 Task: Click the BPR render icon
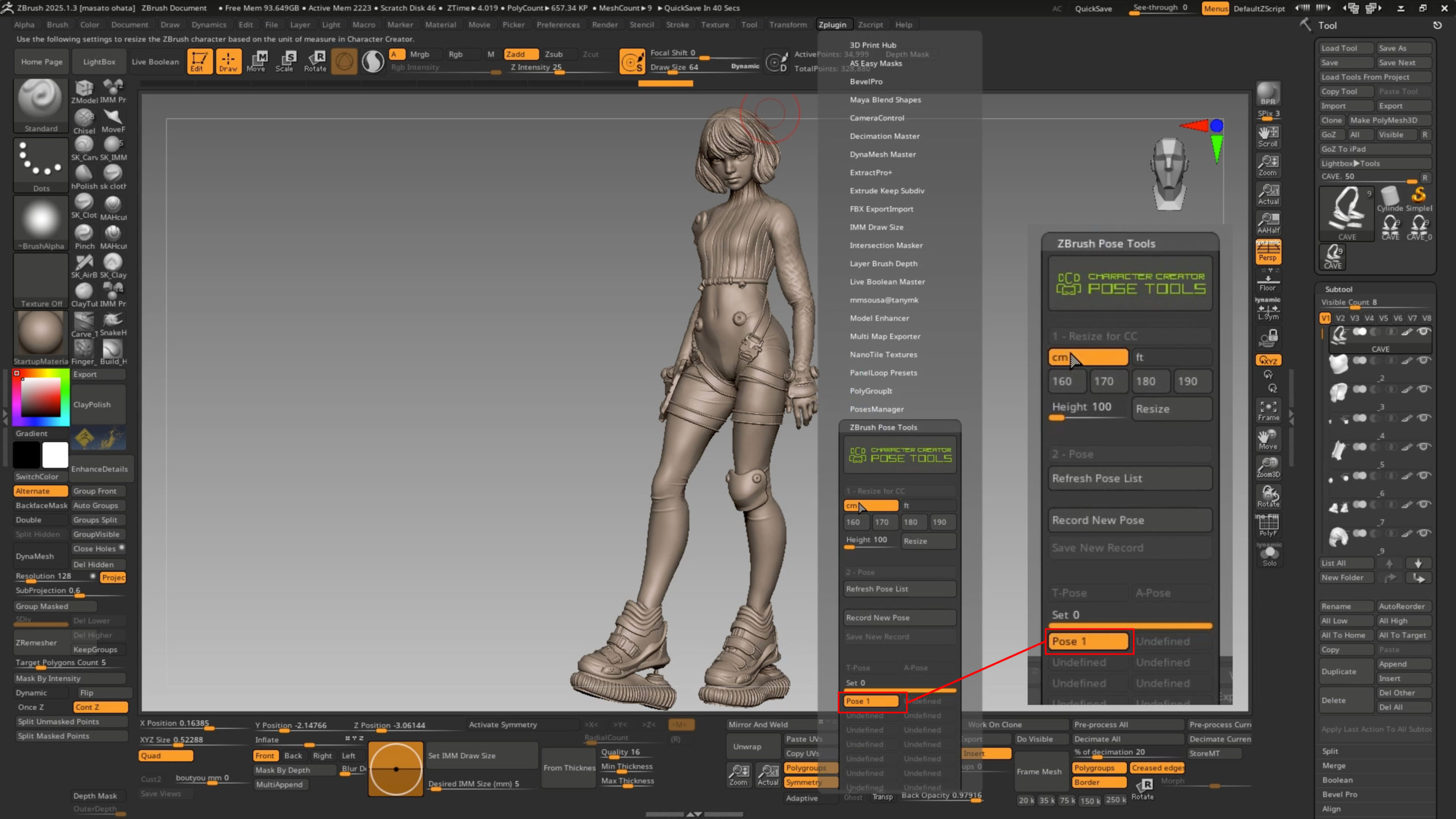point(1268,93)
